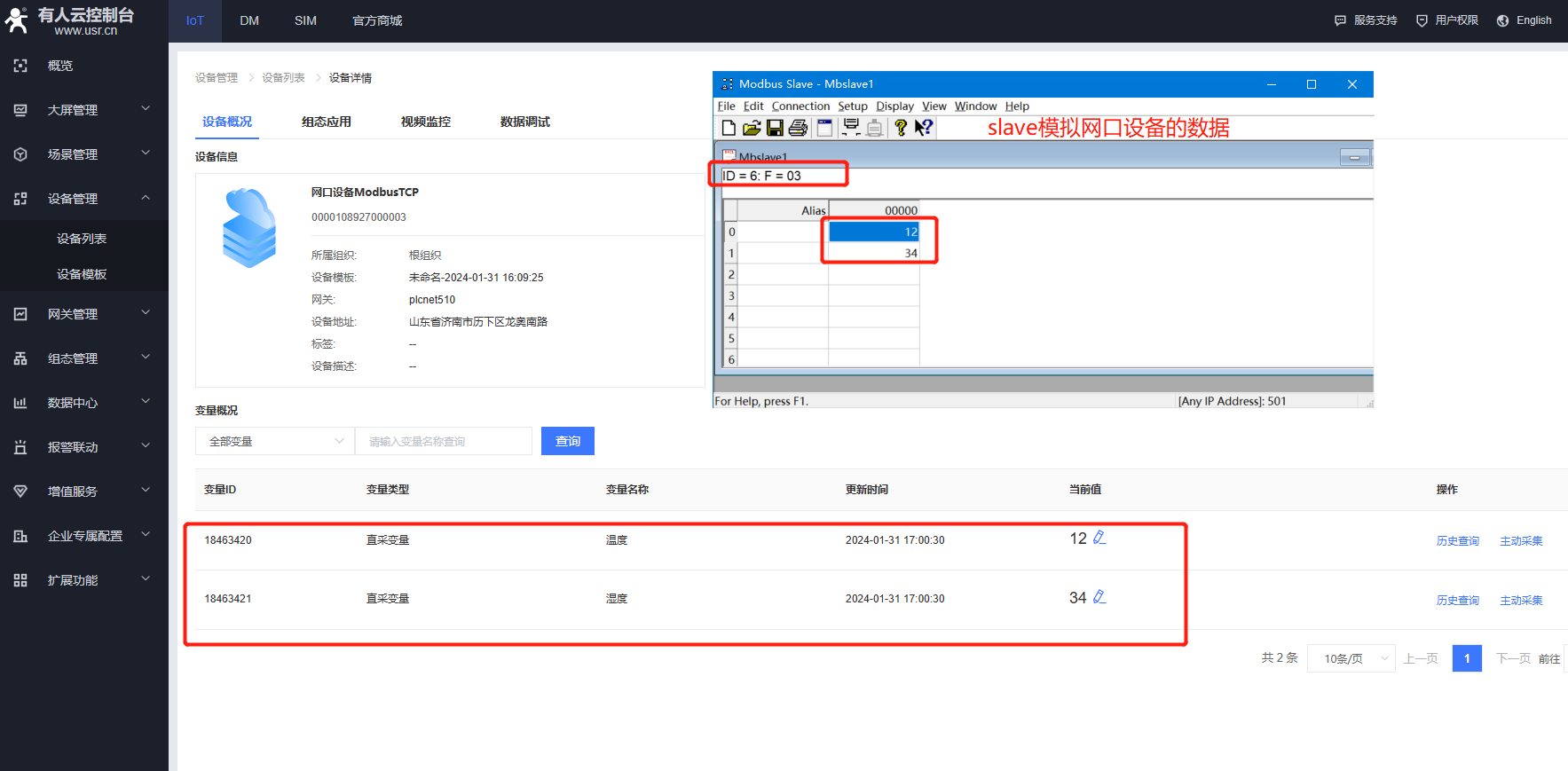Open the 组态应用 tab
Image resolution: width=1568 pixels, height=771 pixels.
[326, 122]
